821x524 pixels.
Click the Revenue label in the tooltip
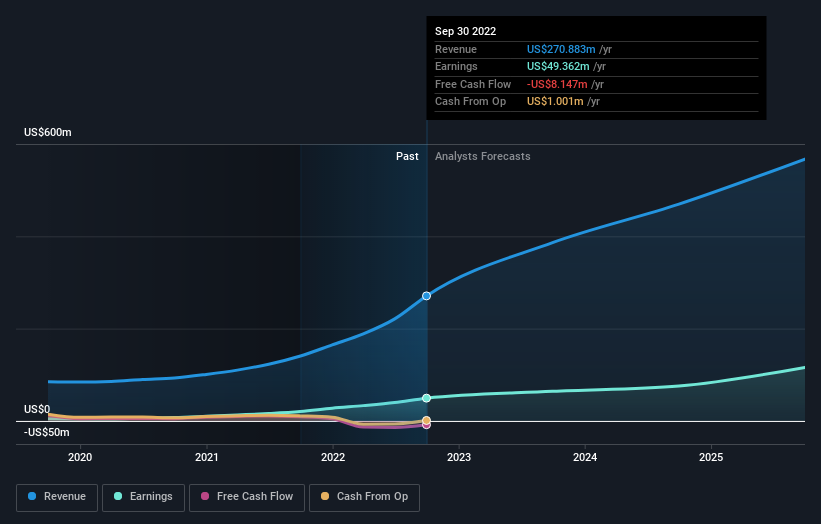pyautogui.click(x=456, y=49)
